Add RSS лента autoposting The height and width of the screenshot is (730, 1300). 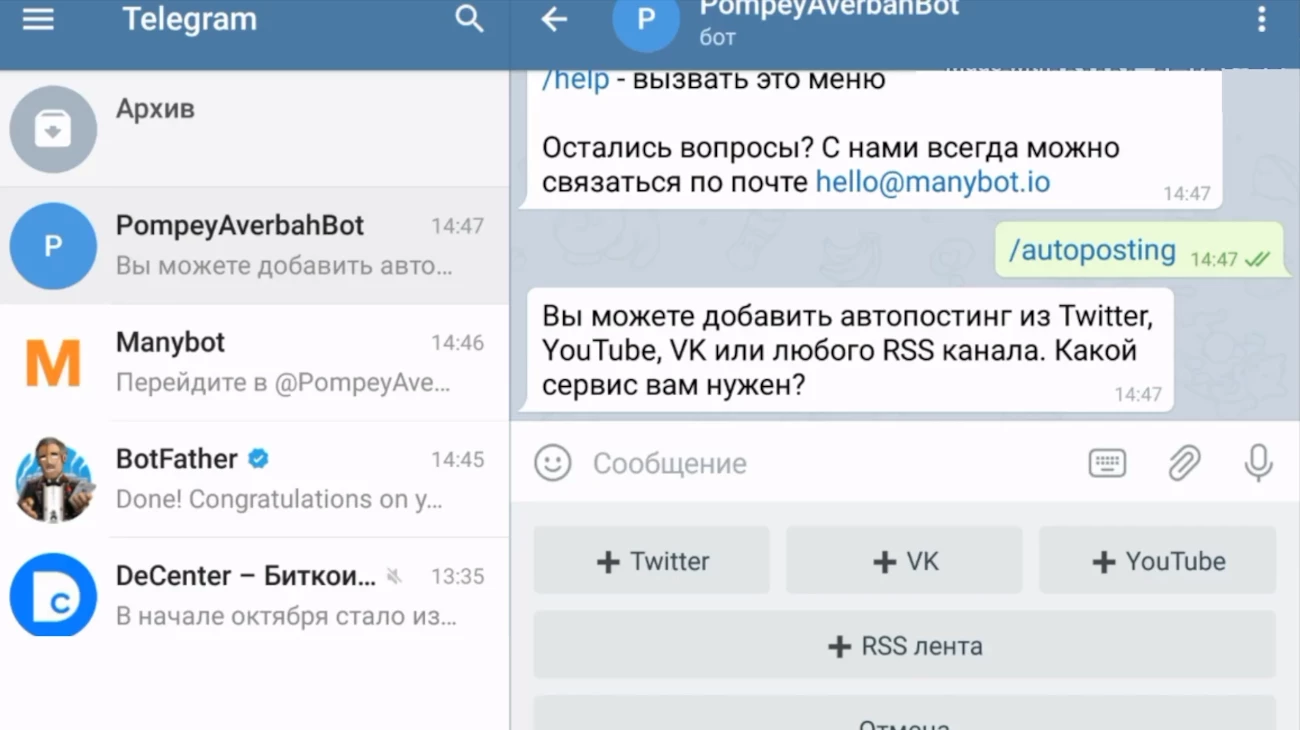coord(905,645)
